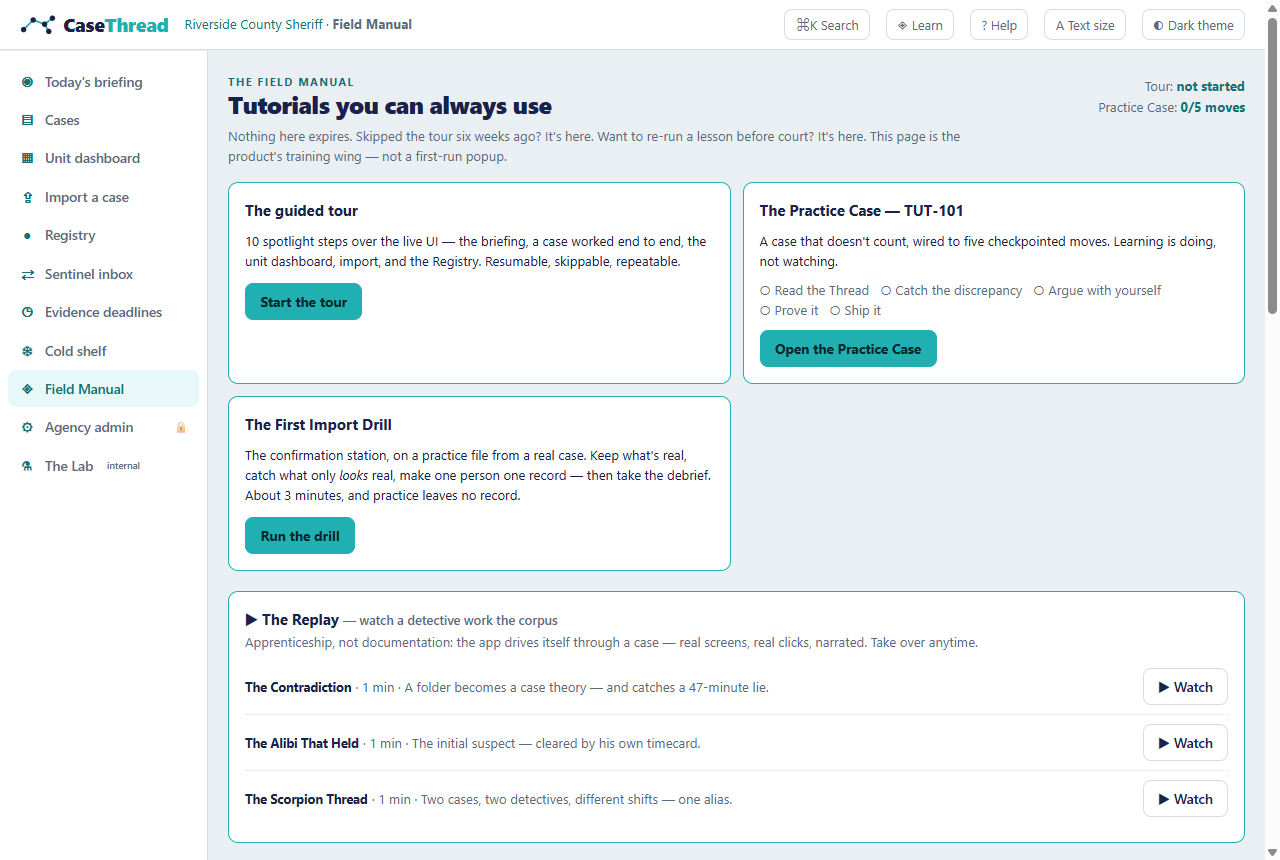Image resolution: width=1280 pixels, height=860 pixels.
Task: Select the Read the Thread checkpoint
Action: click(x=814, y=290)
